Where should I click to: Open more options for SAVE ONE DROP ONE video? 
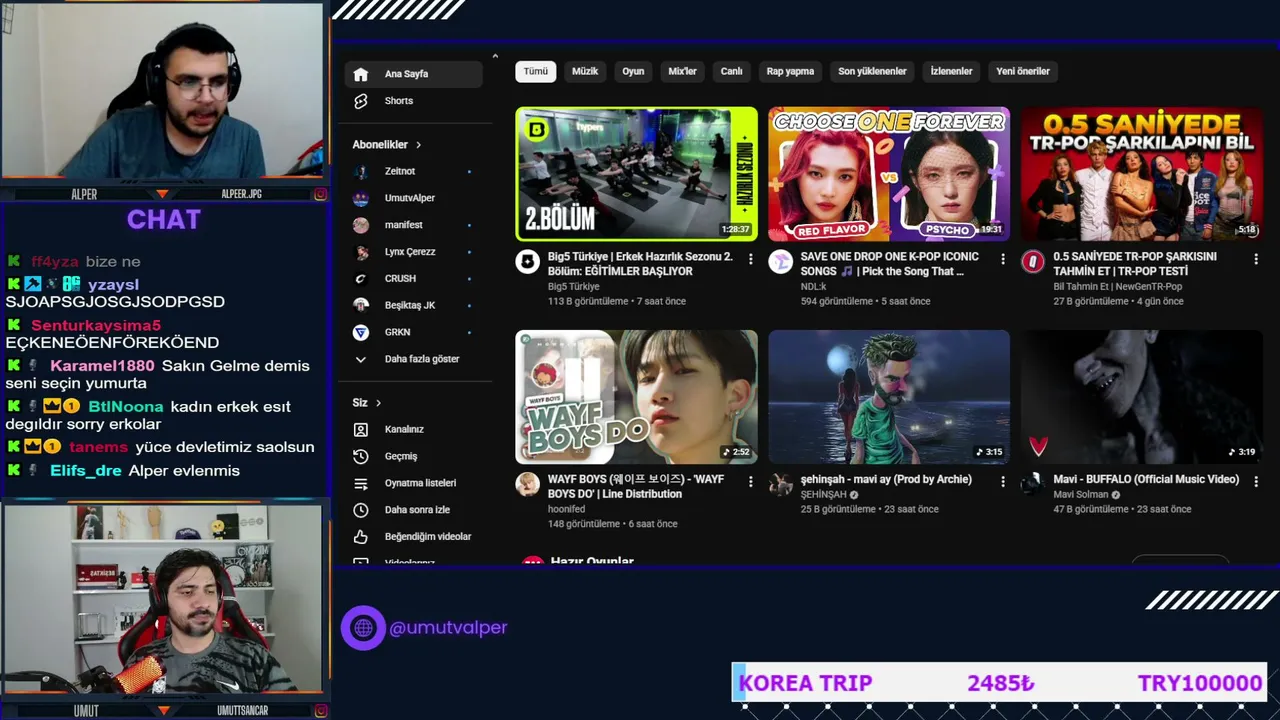click(x=1003, y=259)
